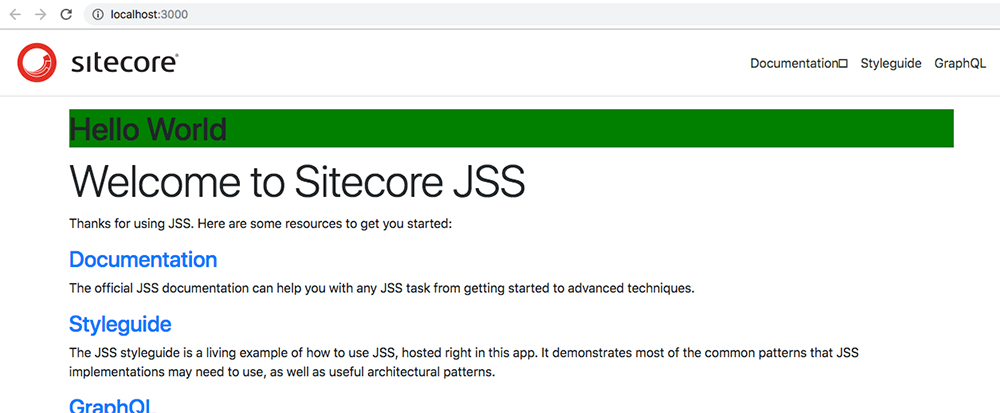Click the browser forward arrow
1000x413 pixels.
pos(41,14)
